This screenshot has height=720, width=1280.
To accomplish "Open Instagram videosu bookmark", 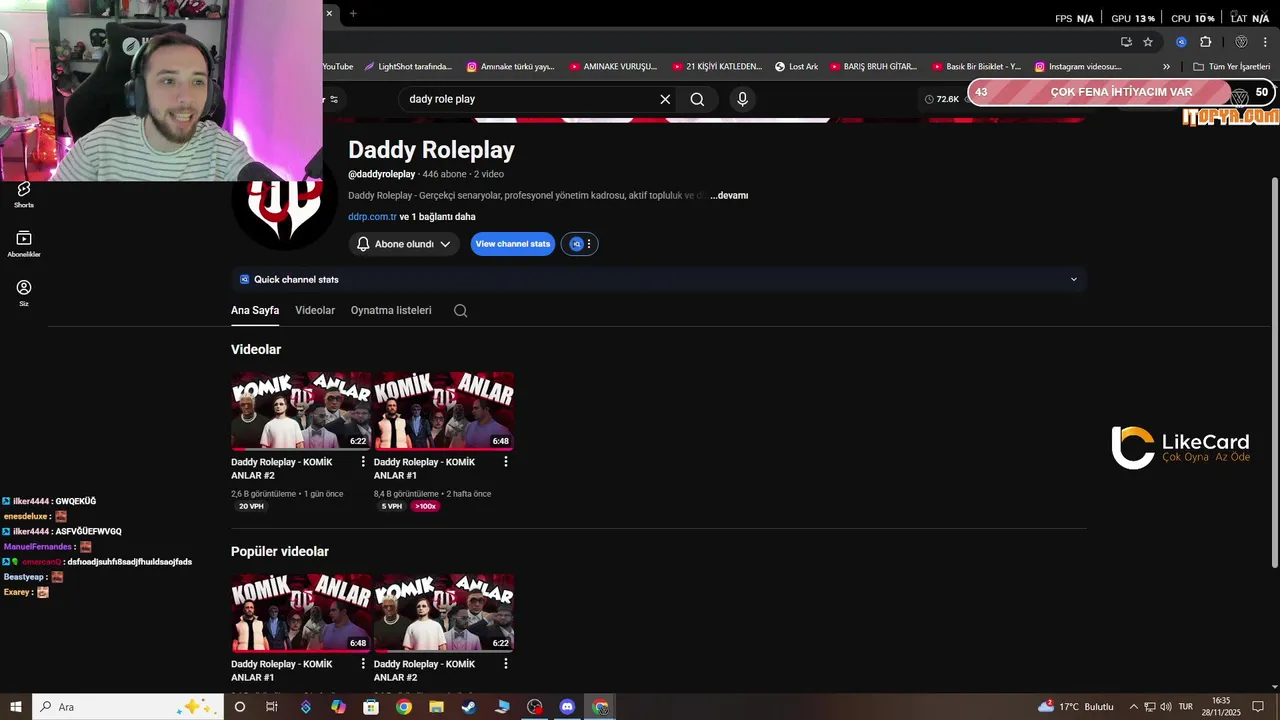I will point(1078,67).
